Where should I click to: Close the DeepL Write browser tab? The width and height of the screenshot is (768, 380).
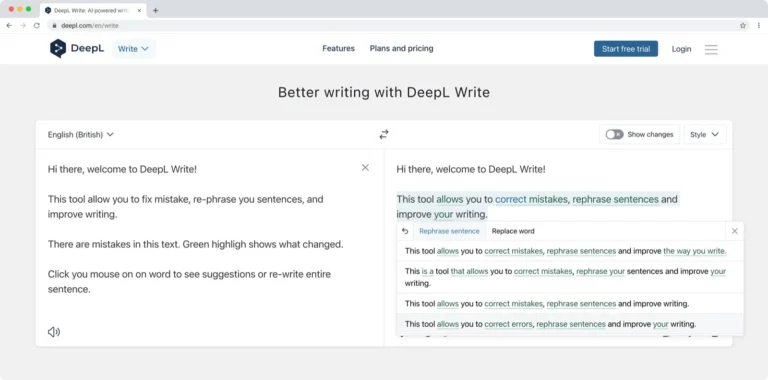click(139, 10)
